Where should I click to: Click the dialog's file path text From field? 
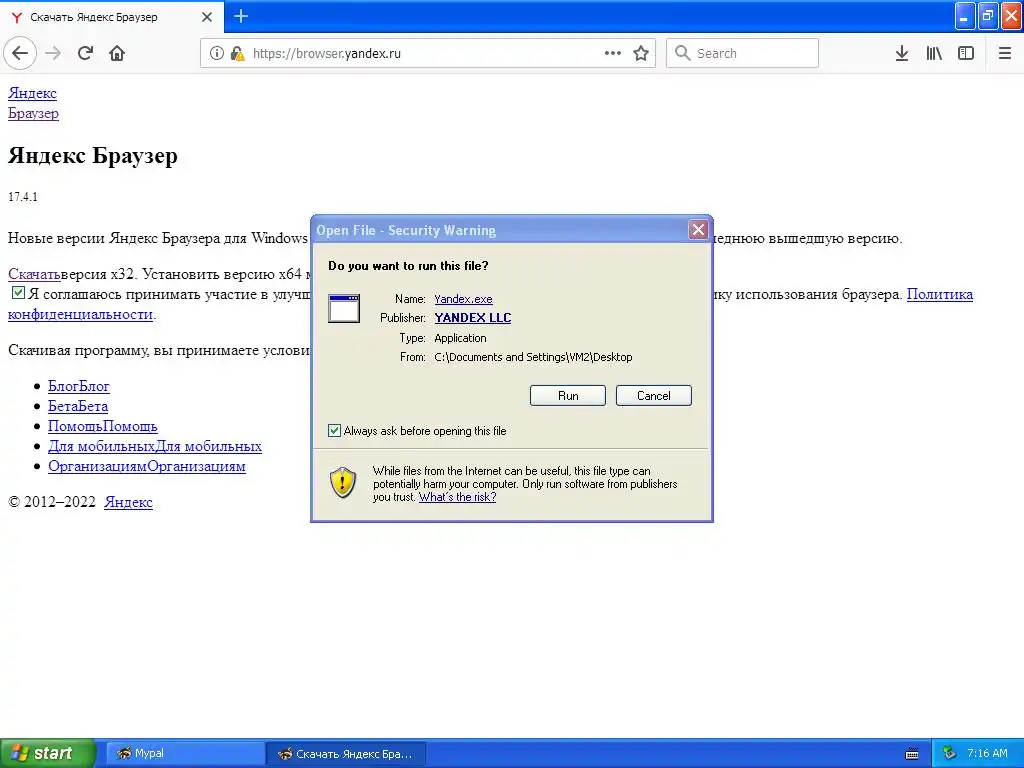tap(533, 357)
